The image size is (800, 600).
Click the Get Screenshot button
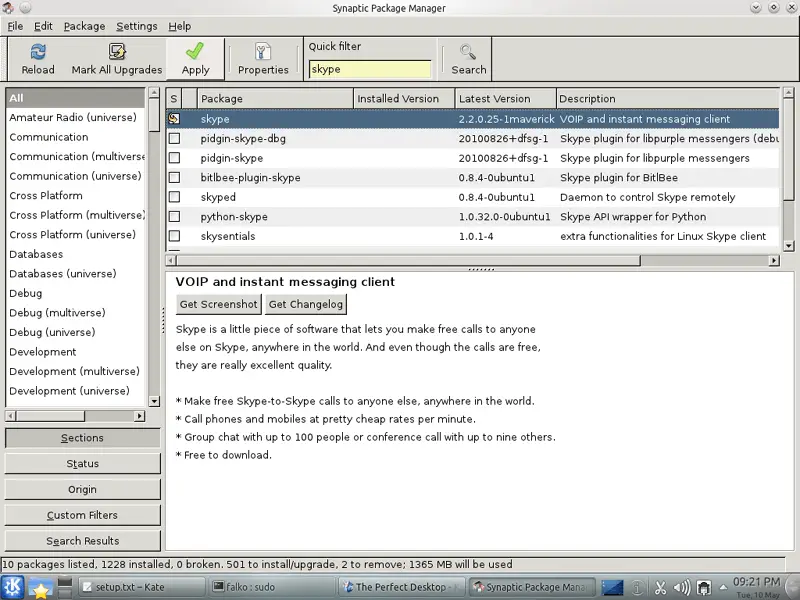tap(218, 304)
